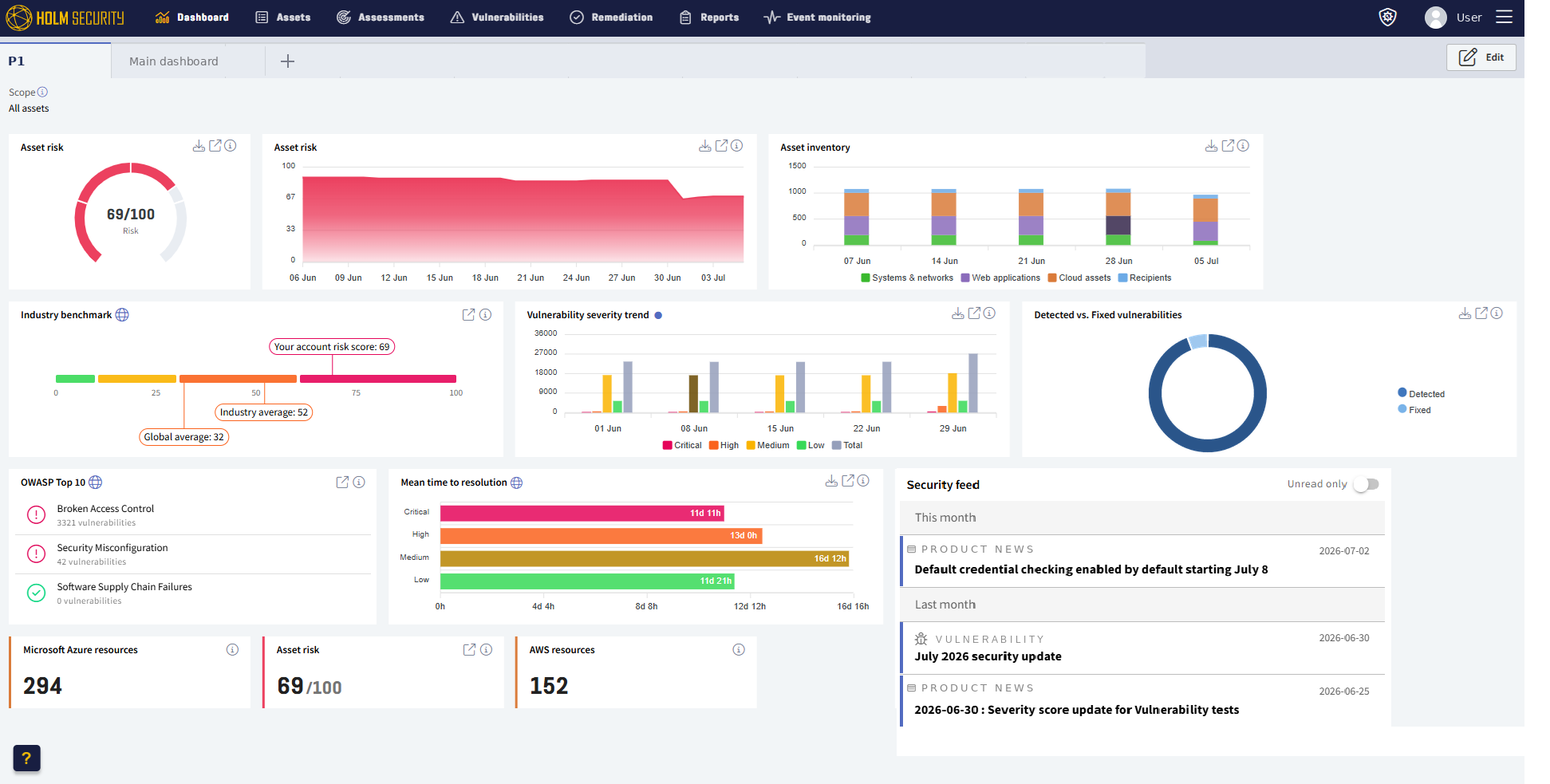Screen dimensions: 1550x784
Task: Open Asset risk trend chart externally
Action: pyautogui.click(x=721, y=146)
